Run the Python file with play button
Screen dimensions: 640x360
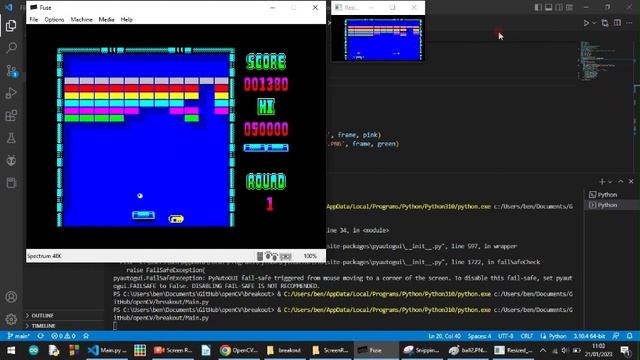point(586,23)
